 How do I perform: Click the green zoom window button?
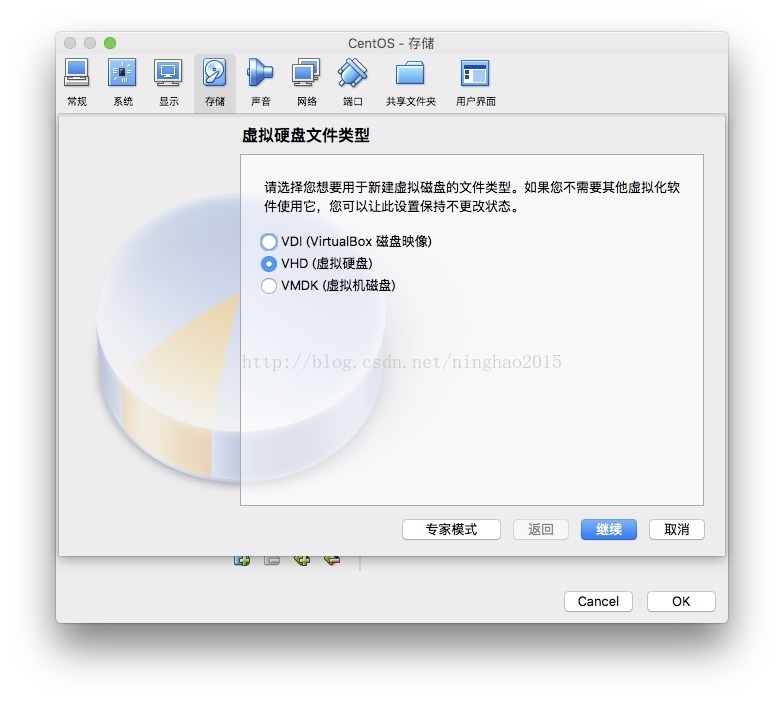coord(110,44)
